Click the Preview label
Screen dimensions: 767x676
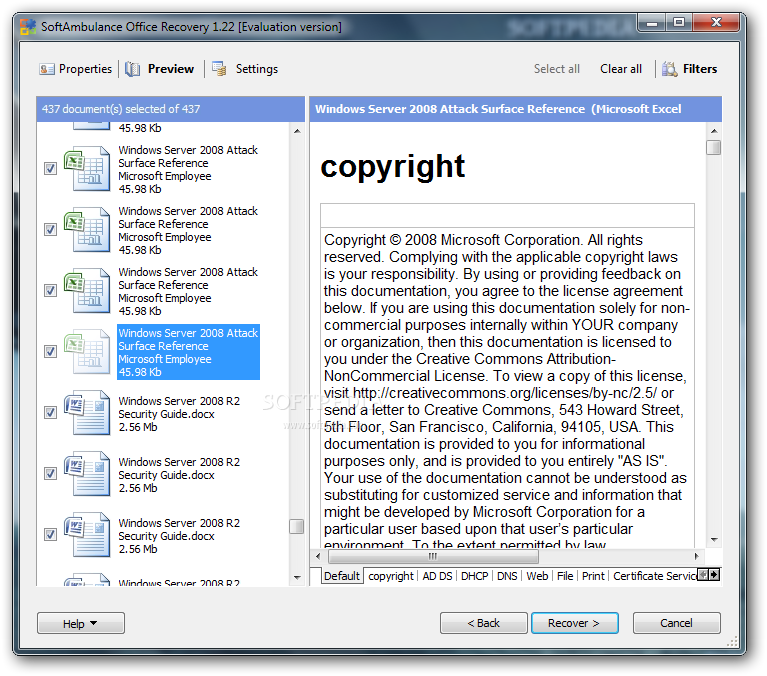click(x=171, y=69)
